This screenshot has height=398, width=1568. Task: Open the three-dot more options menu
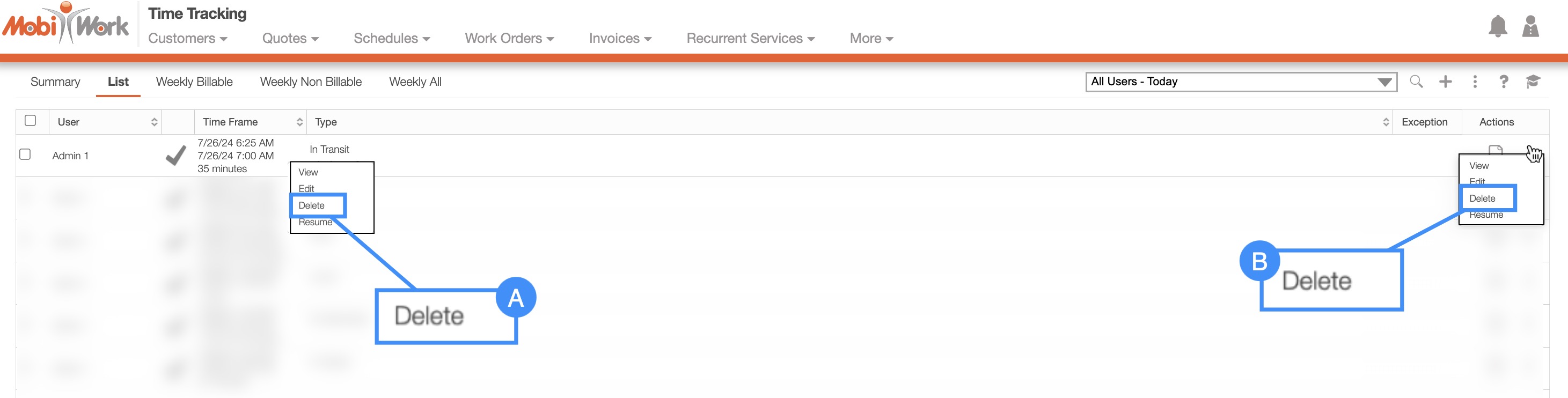pos(1474,82)
